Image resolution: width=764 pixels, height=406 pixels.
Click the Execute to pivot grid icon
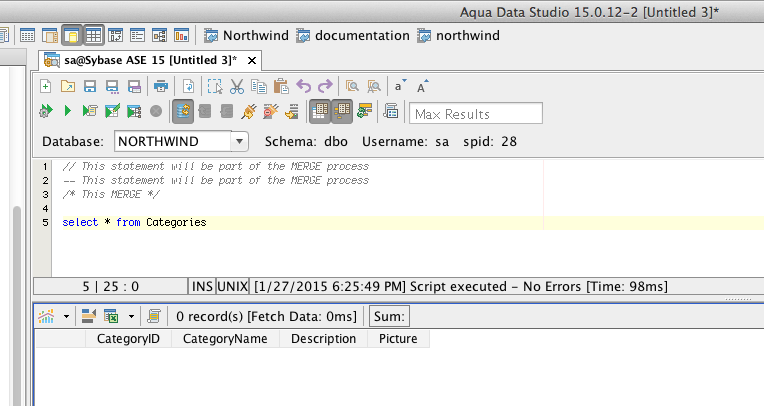pos(134,111)
